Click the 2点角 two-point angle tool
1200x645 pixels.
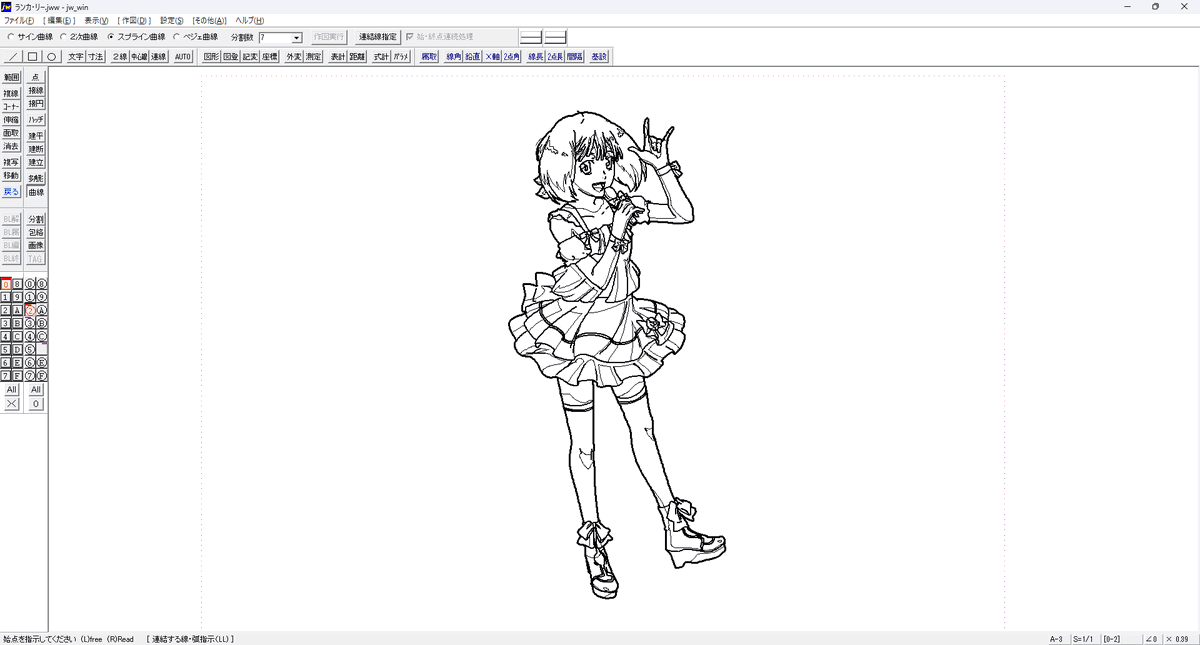point(512,57)
